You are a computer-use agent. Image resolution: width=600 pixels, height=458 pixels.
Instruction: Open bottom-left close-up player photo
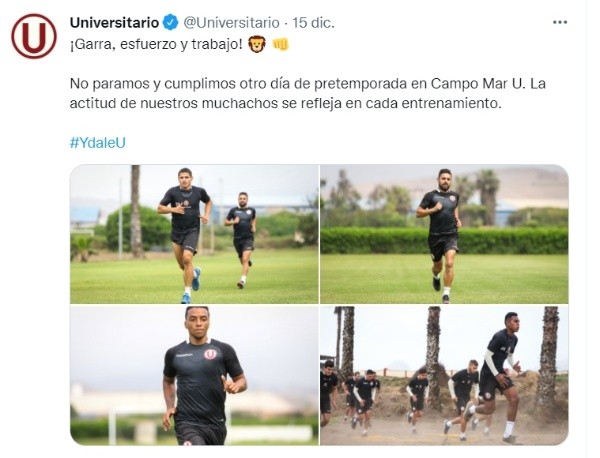pos(194,375)
